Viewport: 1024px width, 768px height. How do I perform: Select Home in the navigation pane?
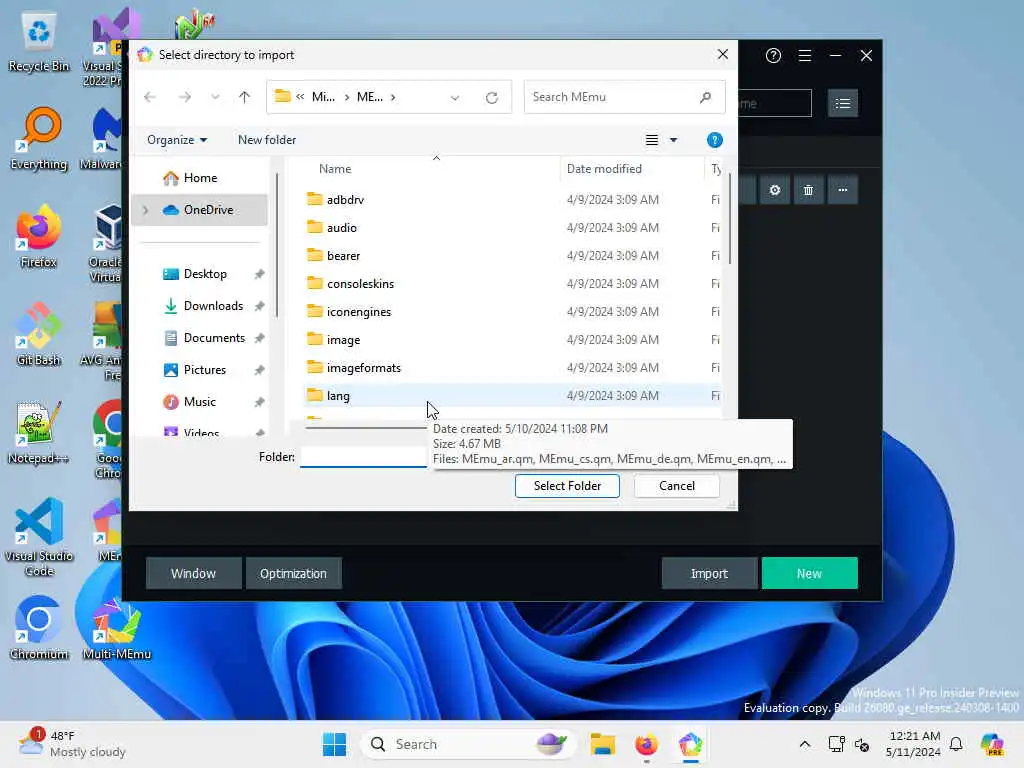coord(200,178)
